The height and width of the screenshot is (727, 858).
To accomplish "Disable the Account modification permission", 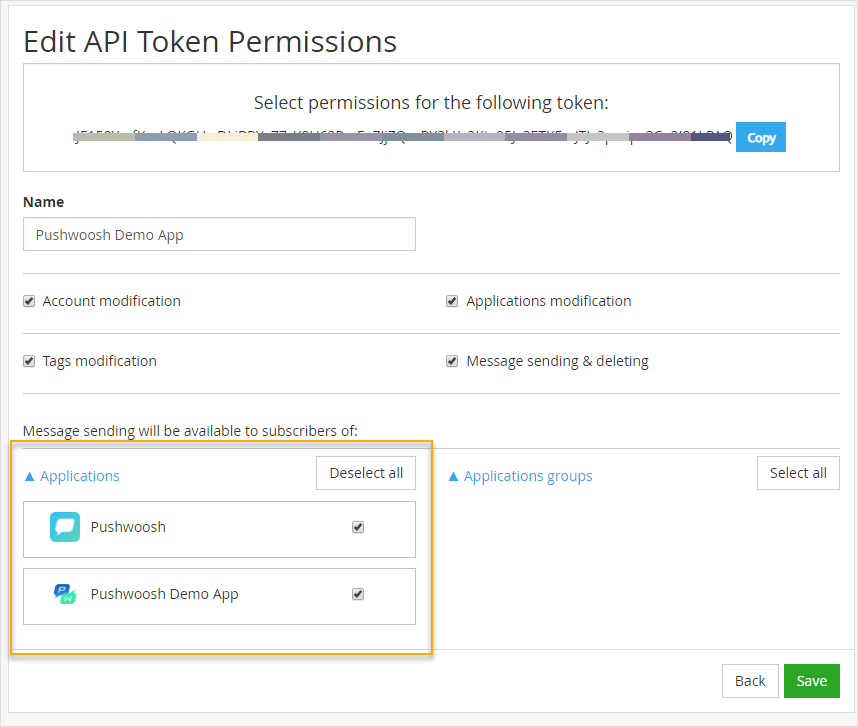I will [29, 300].
